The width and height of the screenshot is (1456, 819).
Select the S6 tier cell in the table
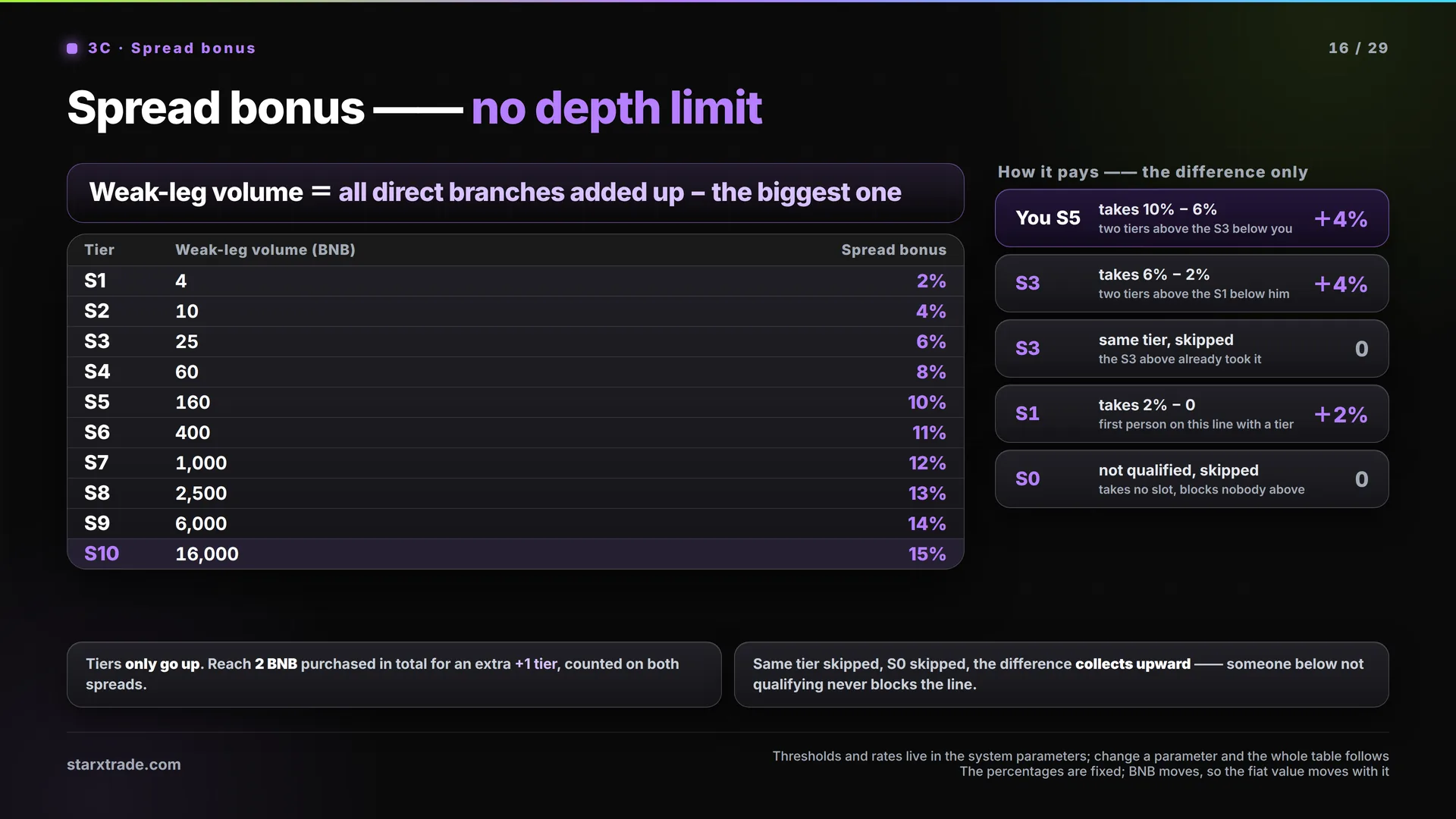pyautogui.click(x=97, y=432)
